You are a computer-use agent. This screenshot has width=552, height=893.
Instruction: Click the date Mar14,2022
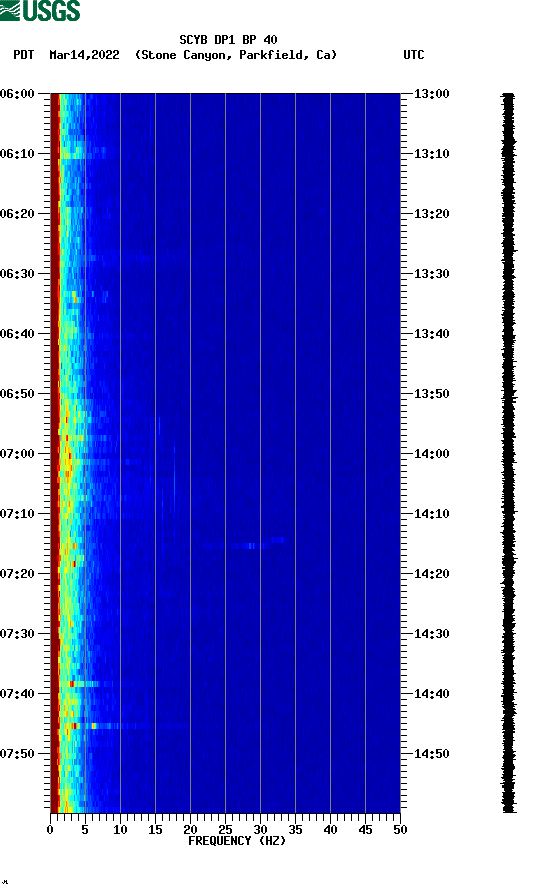pos(84,55)
